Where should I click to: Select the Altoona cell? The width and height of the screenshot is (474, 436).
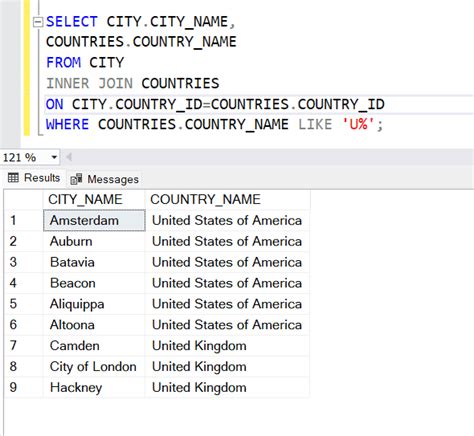pos(94,325)
